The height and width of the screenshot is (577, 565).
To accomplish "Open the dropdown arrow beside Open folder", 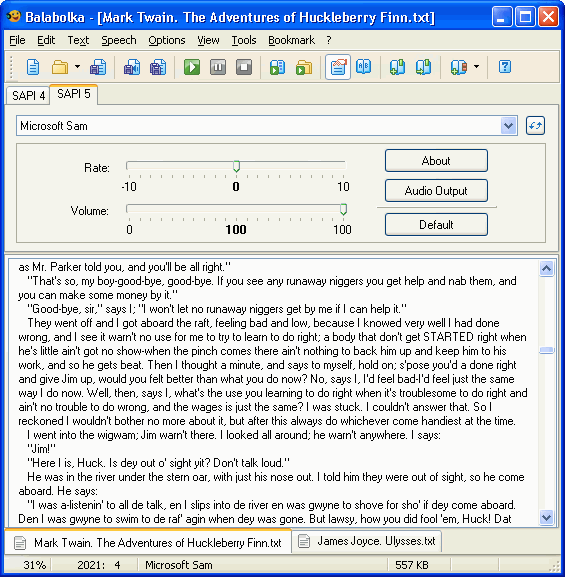I will 77,67.
